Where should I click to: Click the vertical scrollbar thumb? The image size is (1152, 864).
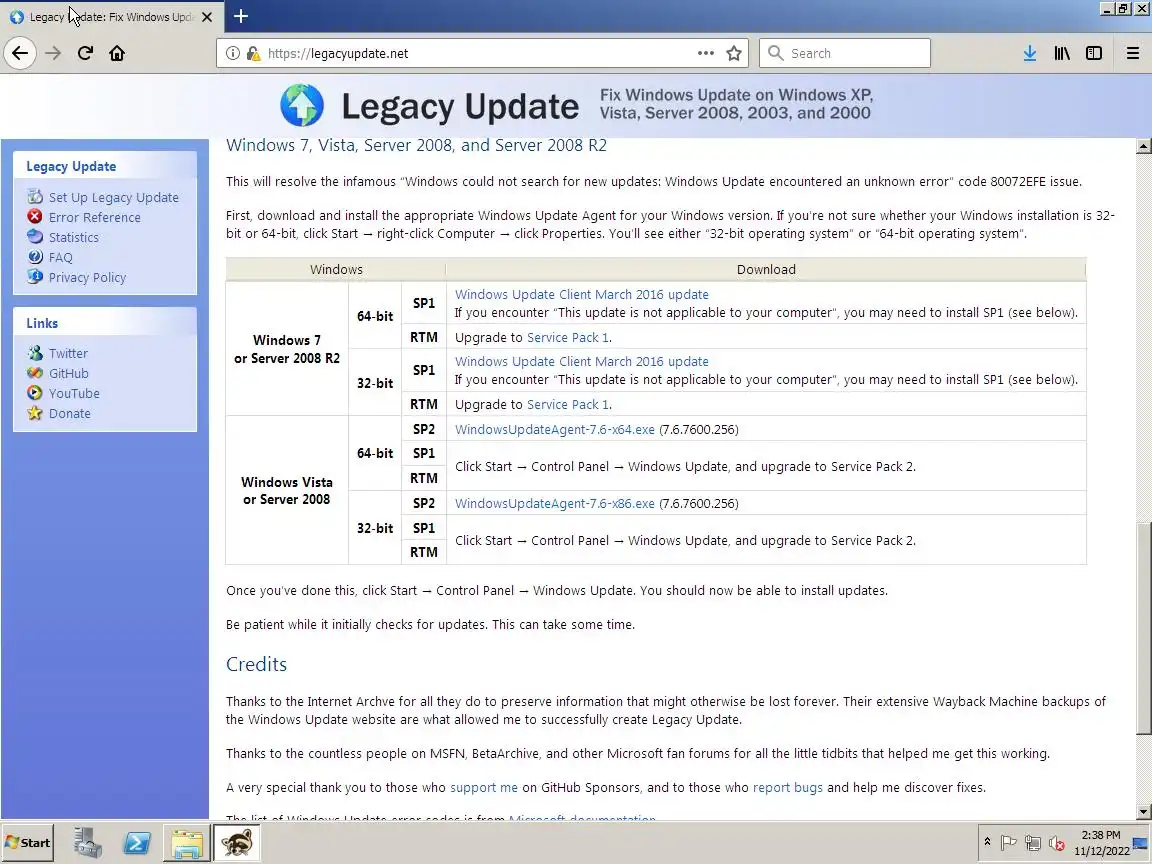tap(1143, 627)
